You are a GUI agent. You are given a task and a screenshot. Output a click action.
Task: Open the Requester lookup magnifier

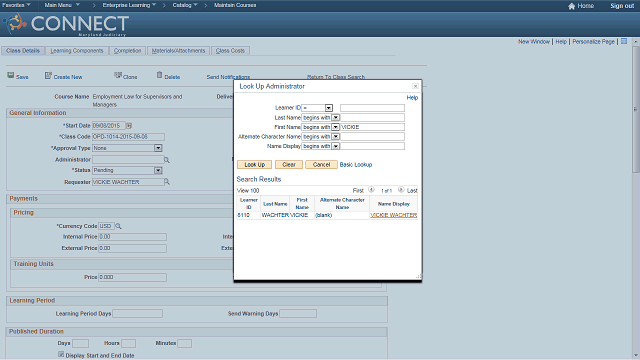point(167,182)
